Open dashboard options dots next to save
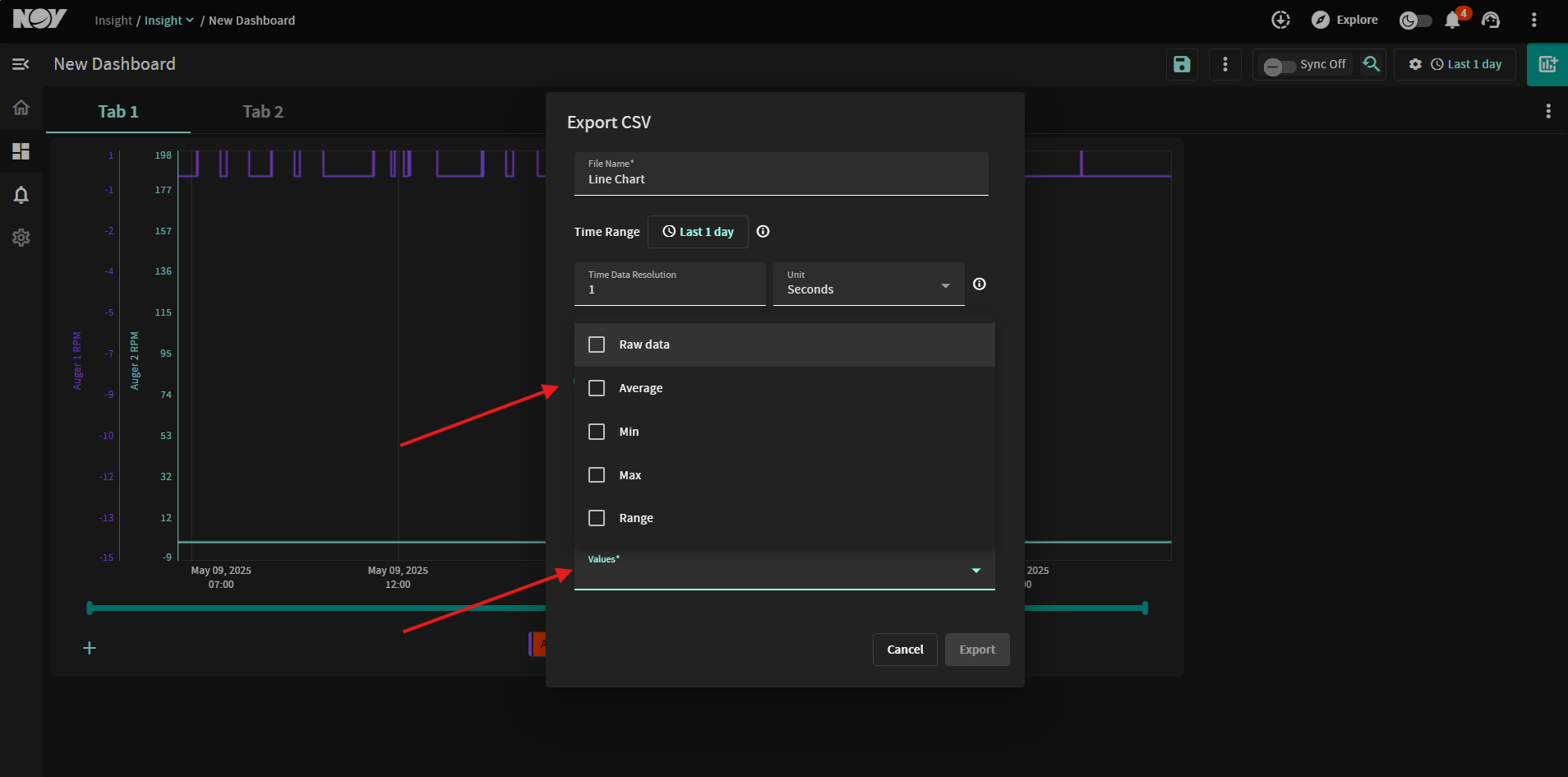Viewport: 1568px width, 777px height. (1225, 64)
